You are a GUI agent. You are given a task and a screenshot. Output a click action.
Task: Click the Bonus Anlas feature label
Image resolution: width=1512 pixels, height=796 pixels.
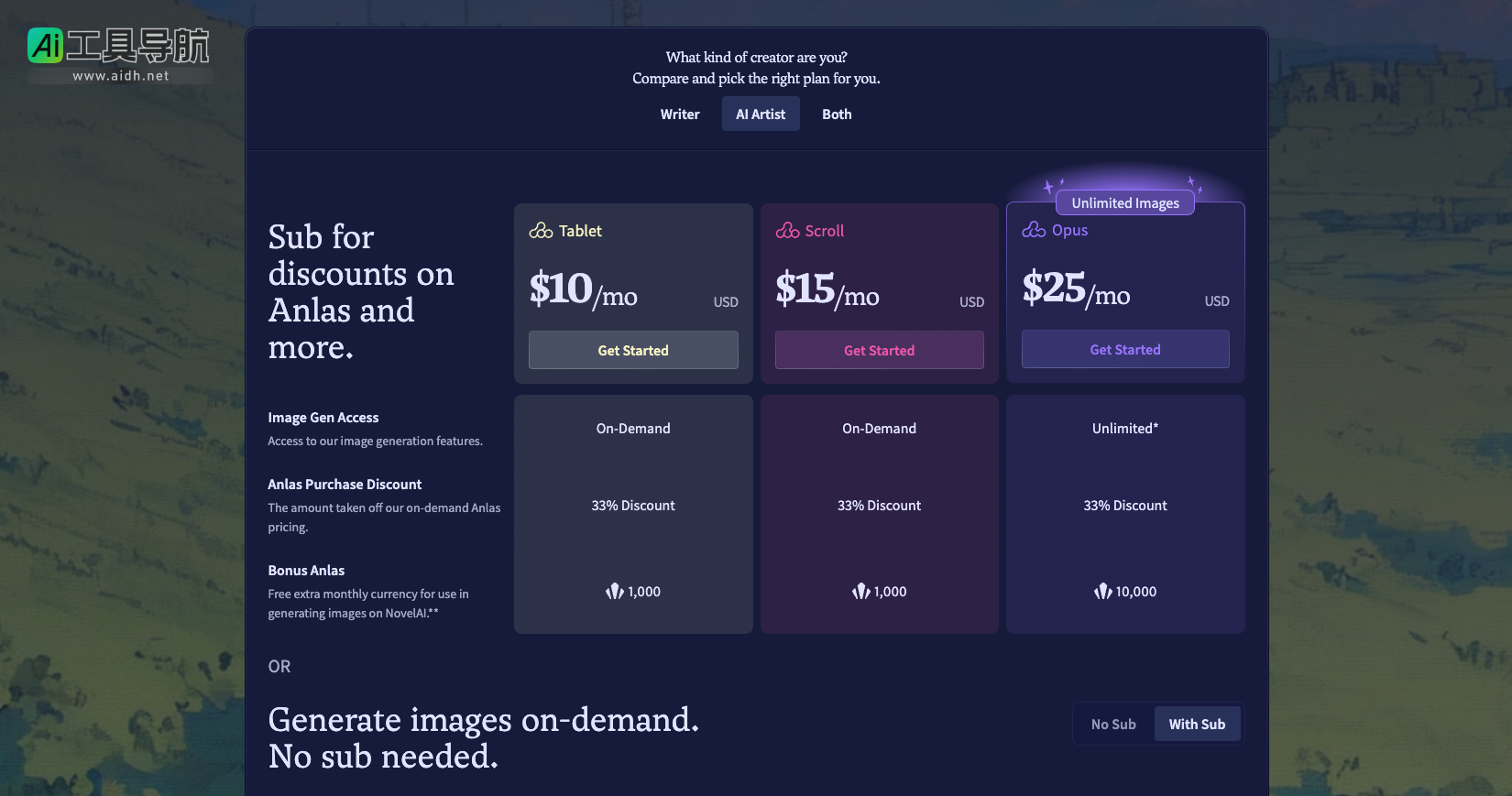coord(306,571)
